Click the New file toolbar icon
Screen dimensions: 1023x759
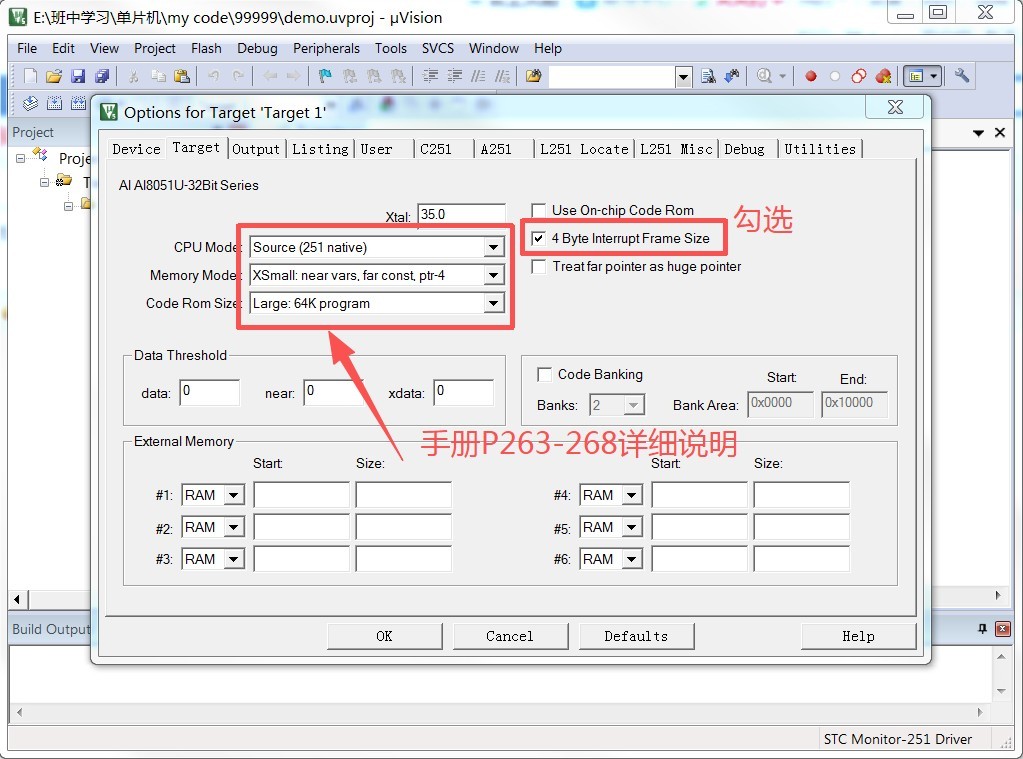pos(30,76)
